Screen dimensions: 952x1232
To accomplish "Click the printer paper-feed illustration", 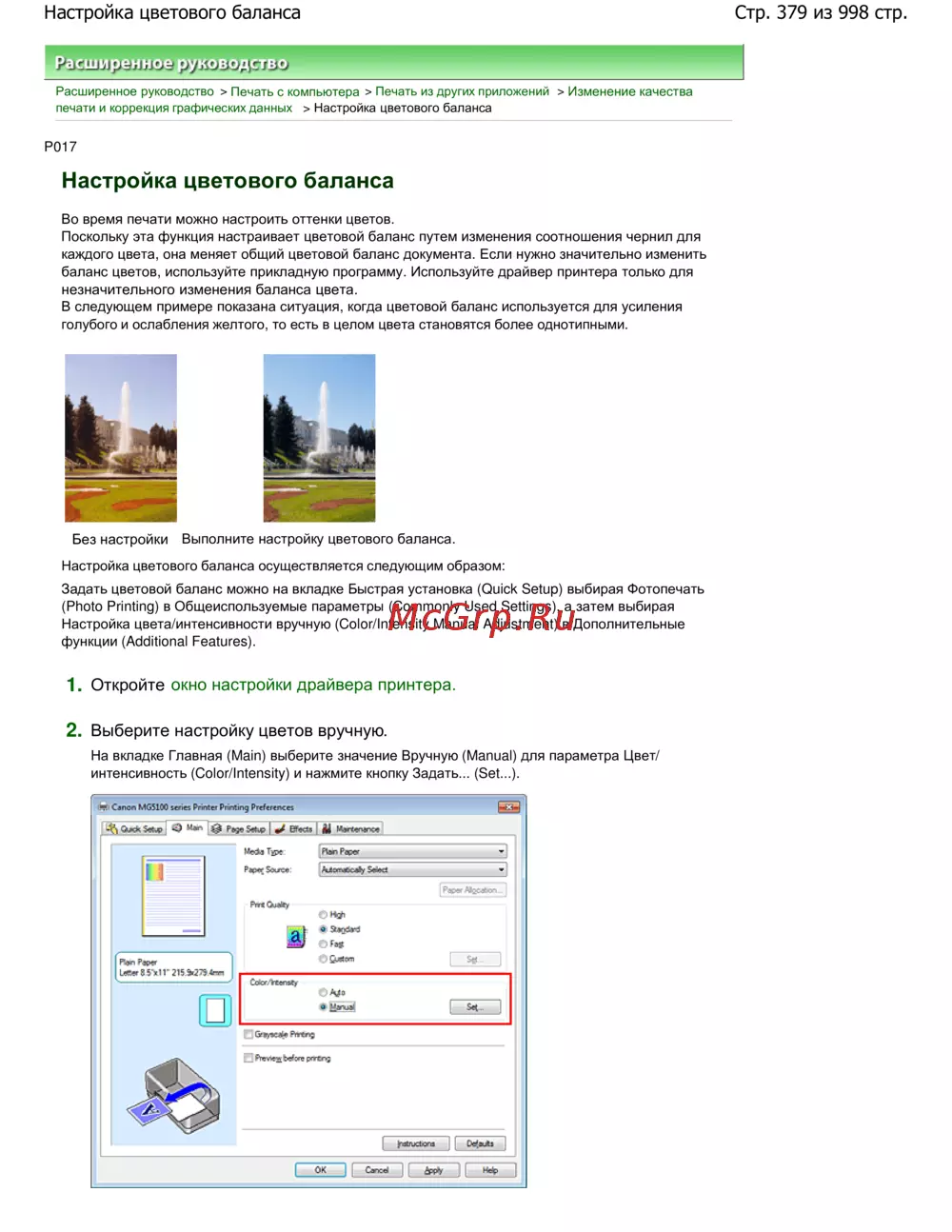I will point(174,1095).
